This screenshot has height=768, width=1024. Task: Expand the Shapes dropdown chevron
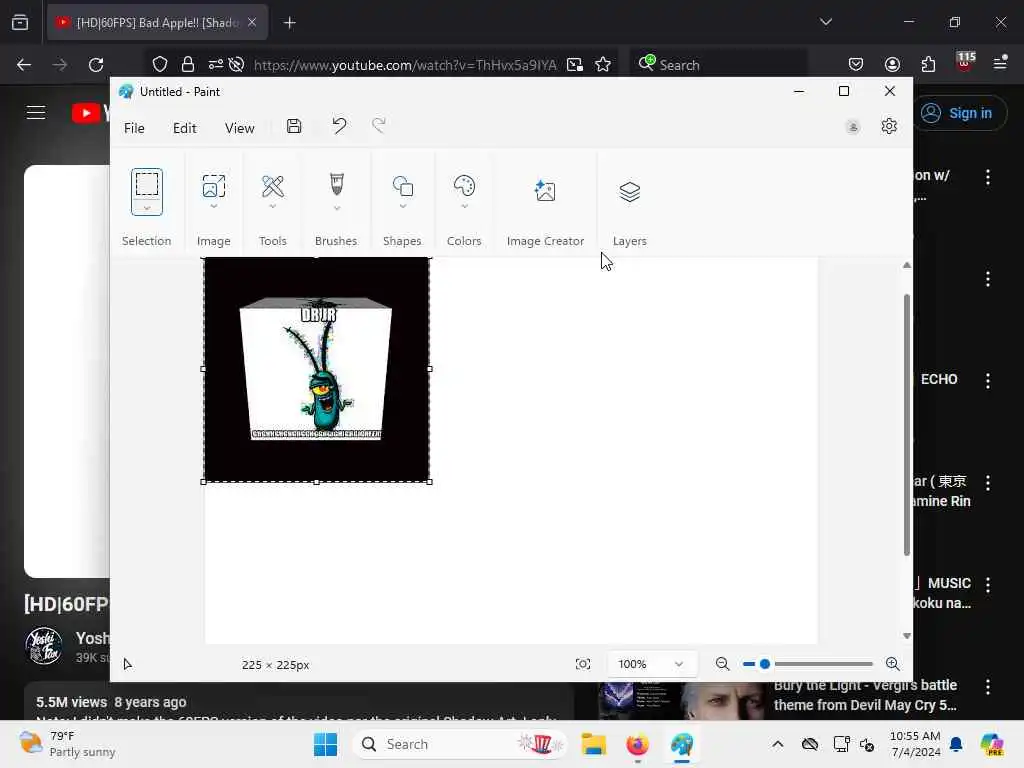point(402,206)
